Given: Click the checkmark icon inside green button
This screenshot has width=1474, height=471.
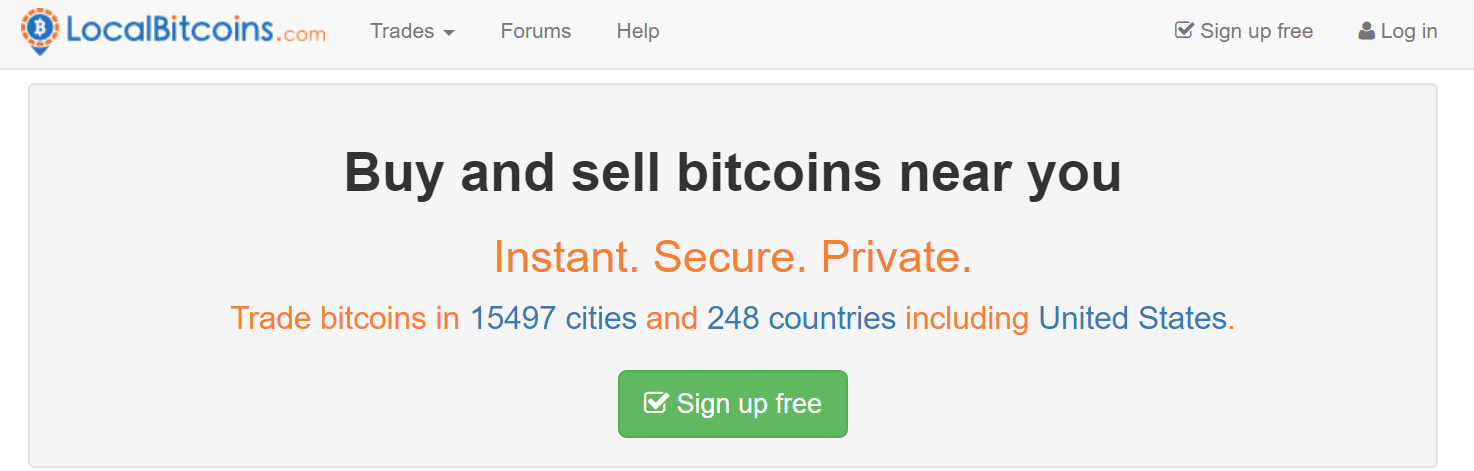Looking at the screenshot, I should click(x=656, y=403).
